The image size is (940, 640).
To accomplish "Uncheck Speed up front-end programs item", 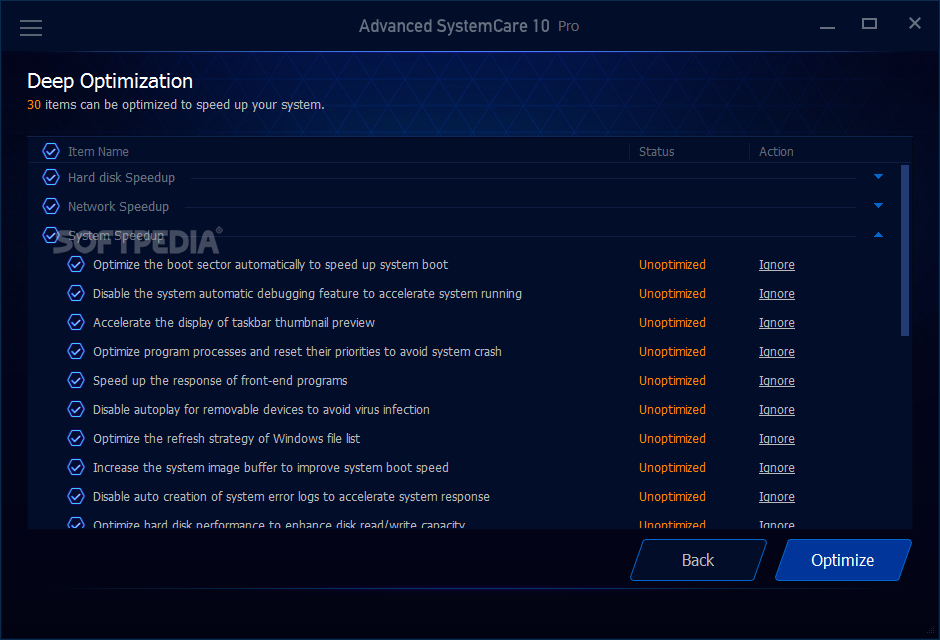I will [x=76, y=381].
